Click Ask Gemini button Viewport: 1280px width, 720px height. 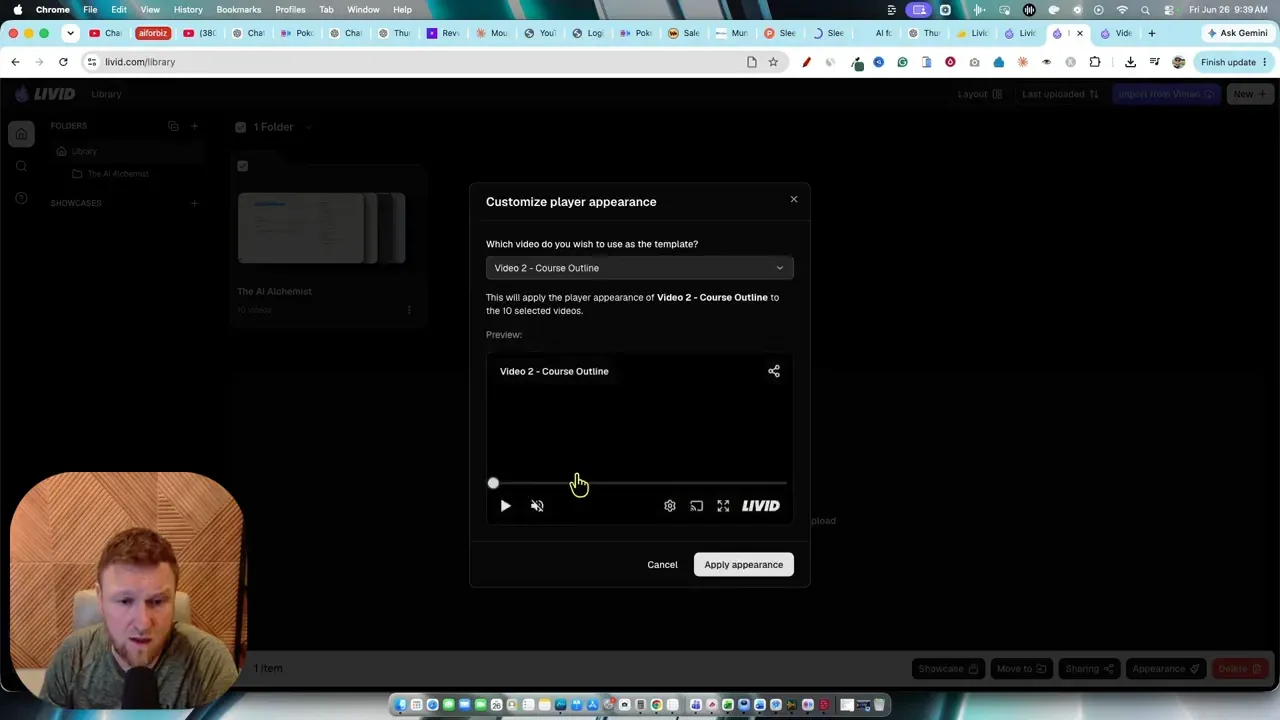point(1238,33)
